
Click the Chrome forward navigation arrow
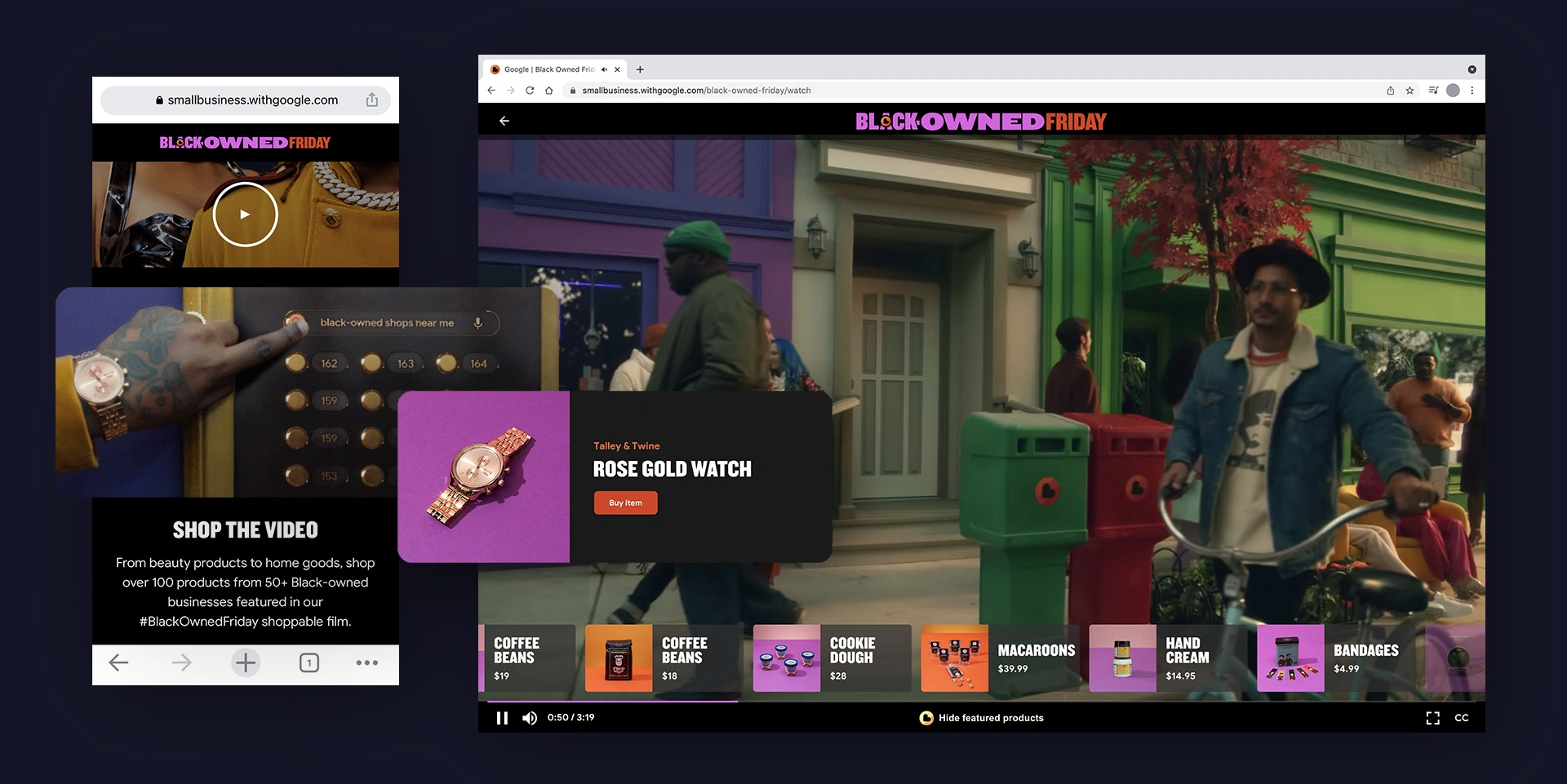point(511,91)
